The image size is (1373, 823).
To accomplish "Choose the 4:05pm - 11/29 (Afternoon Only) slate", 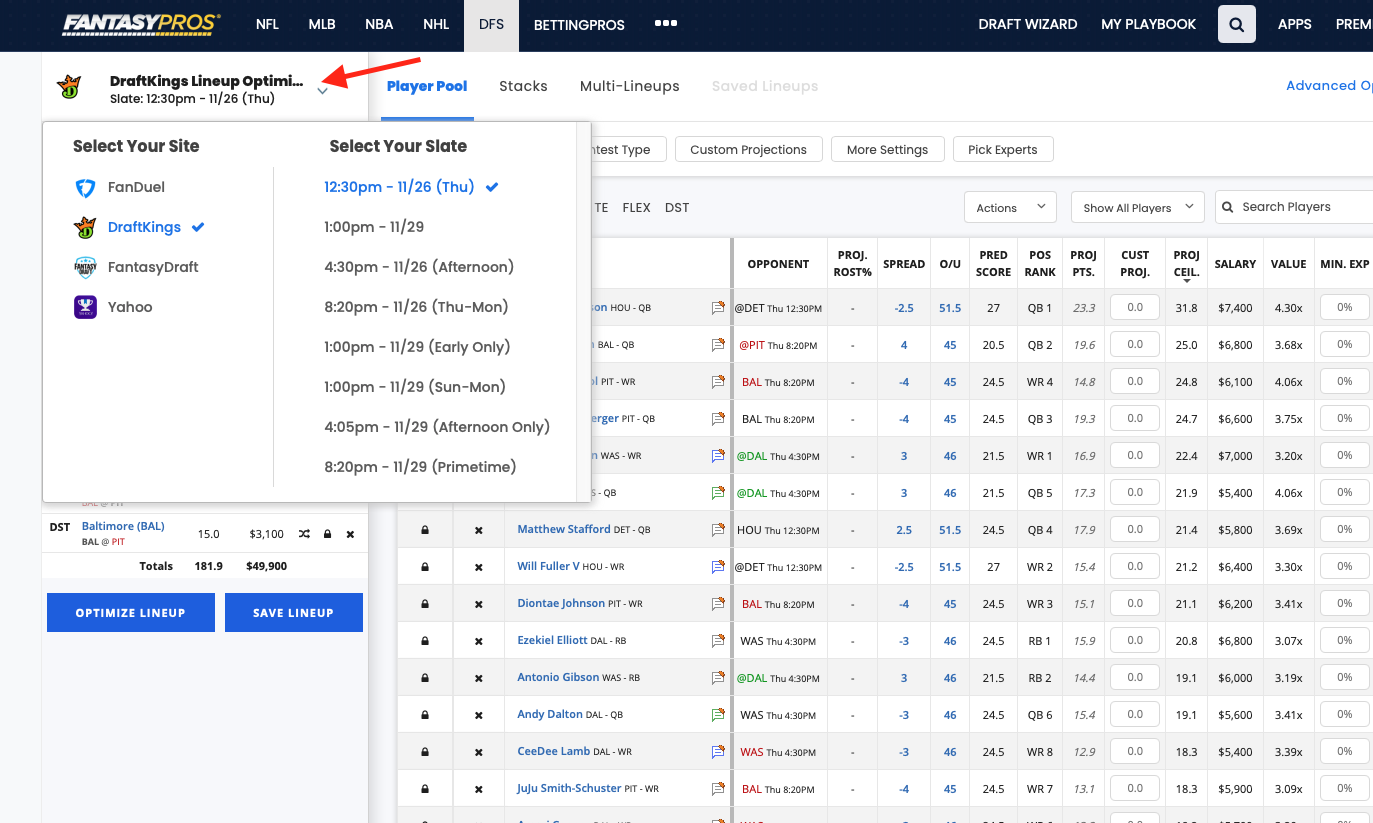I will (x=437, y=427).
